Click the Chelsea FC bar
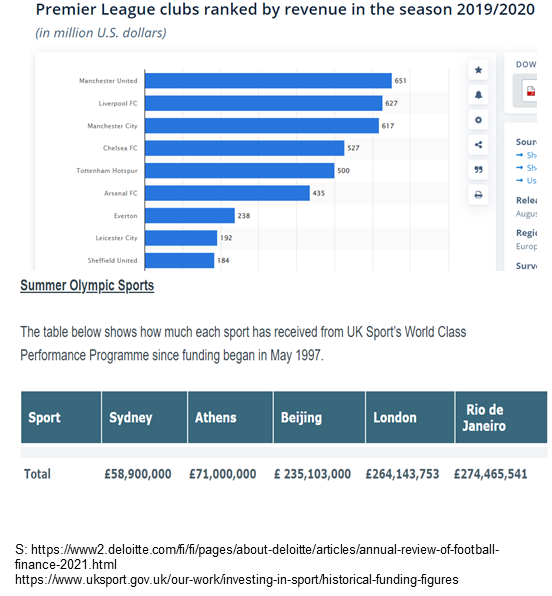Image resolution: width=552 pixels, height=596 pixels. click(244, 148)
